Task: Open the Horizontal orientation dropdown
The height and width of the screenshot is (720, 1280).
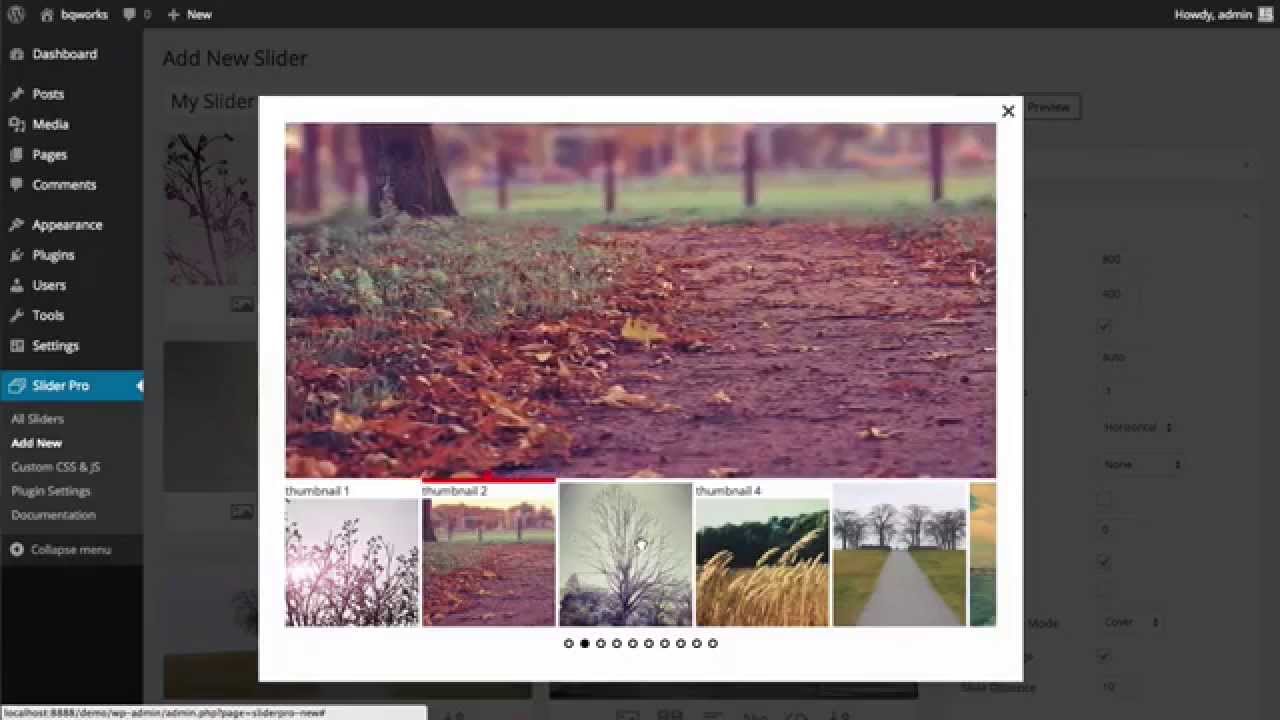Action: tap(1136, 427)
